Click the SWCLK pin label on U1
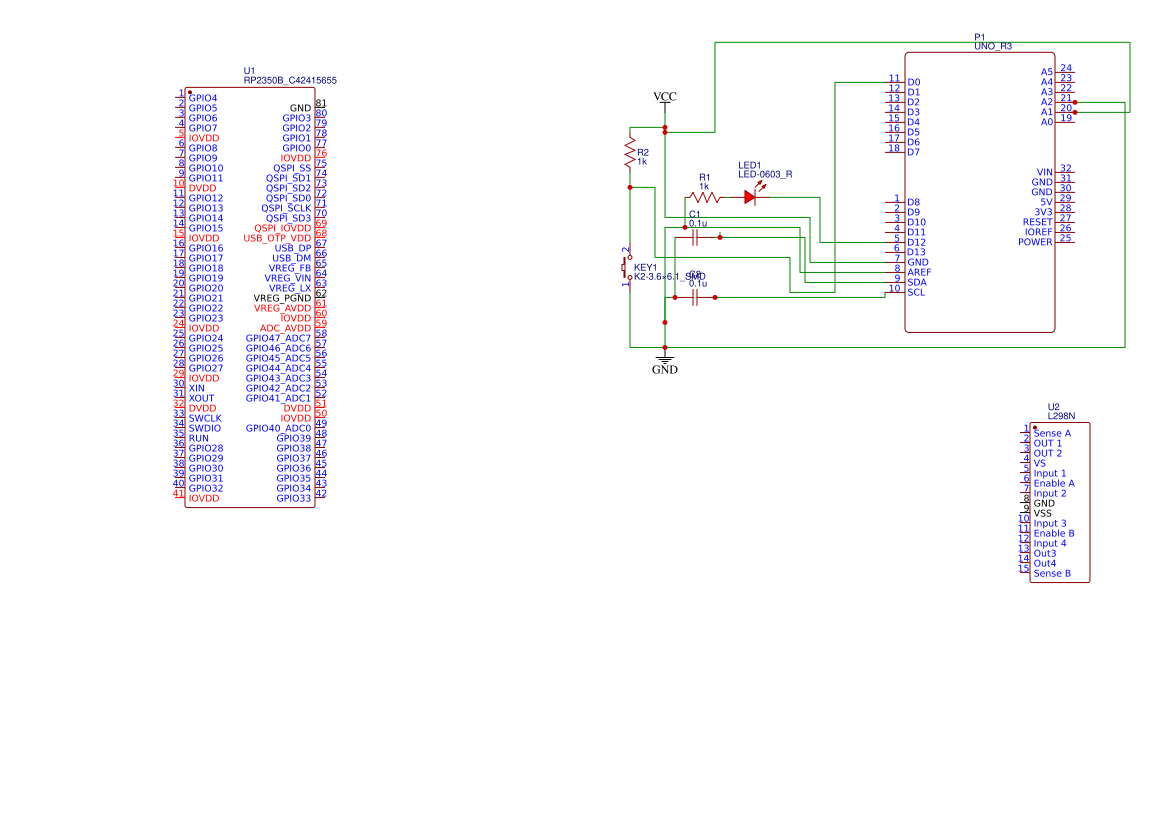 point(205,418)
